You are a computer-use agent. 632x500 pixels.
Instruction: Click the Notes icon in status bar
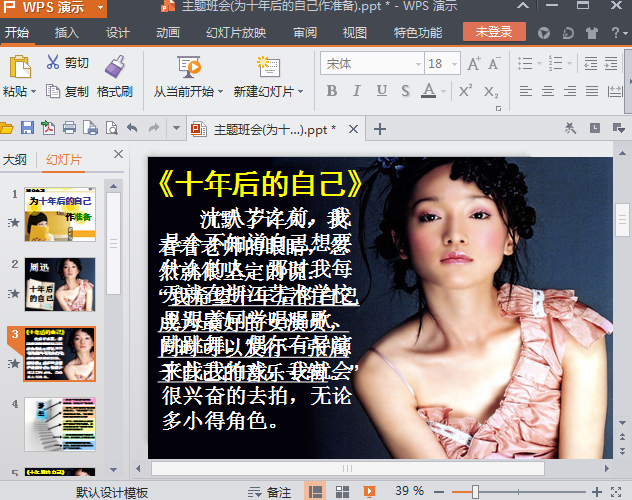point(254,492)
